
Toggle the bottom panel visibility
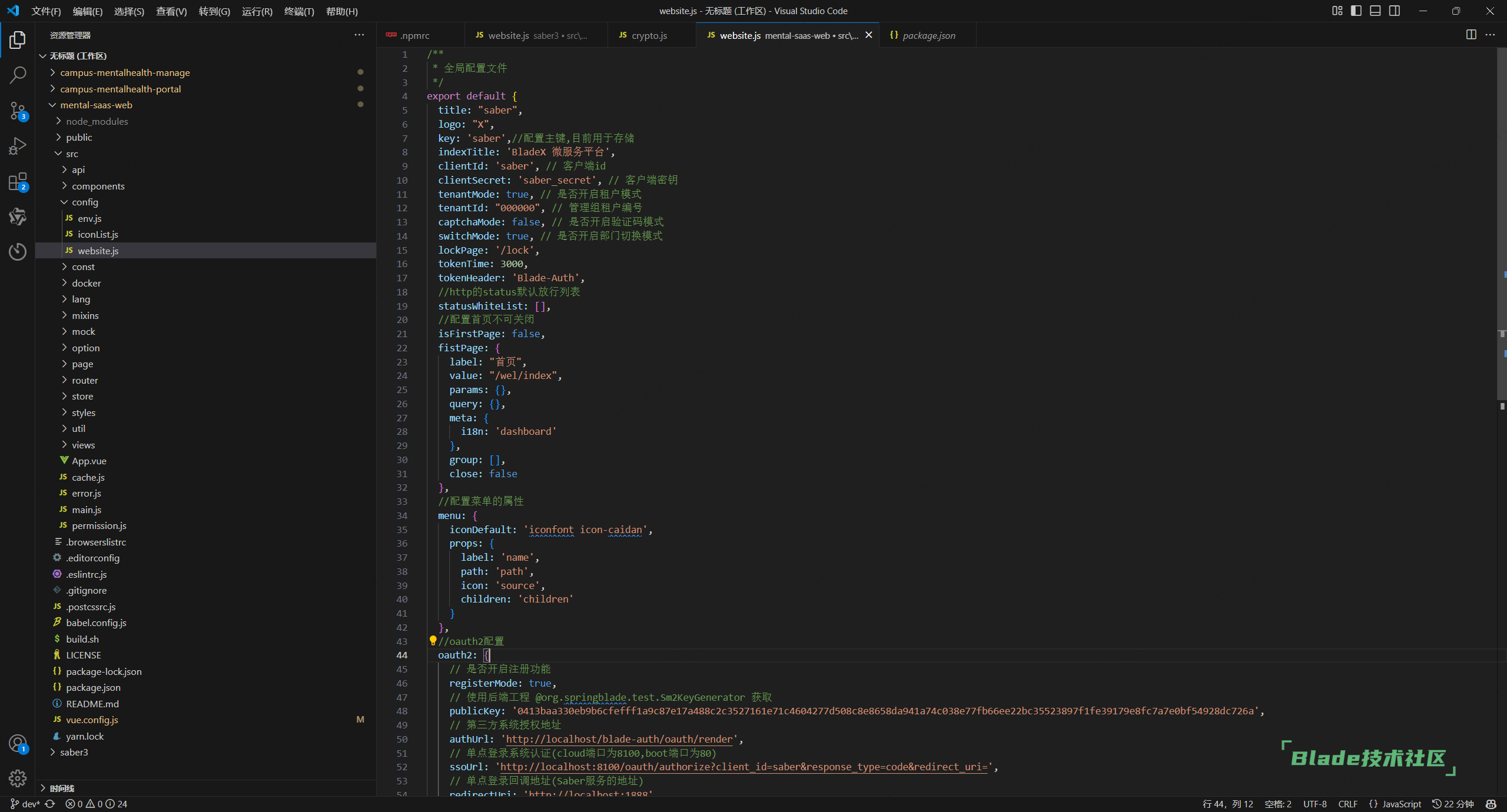point(1376,11)
